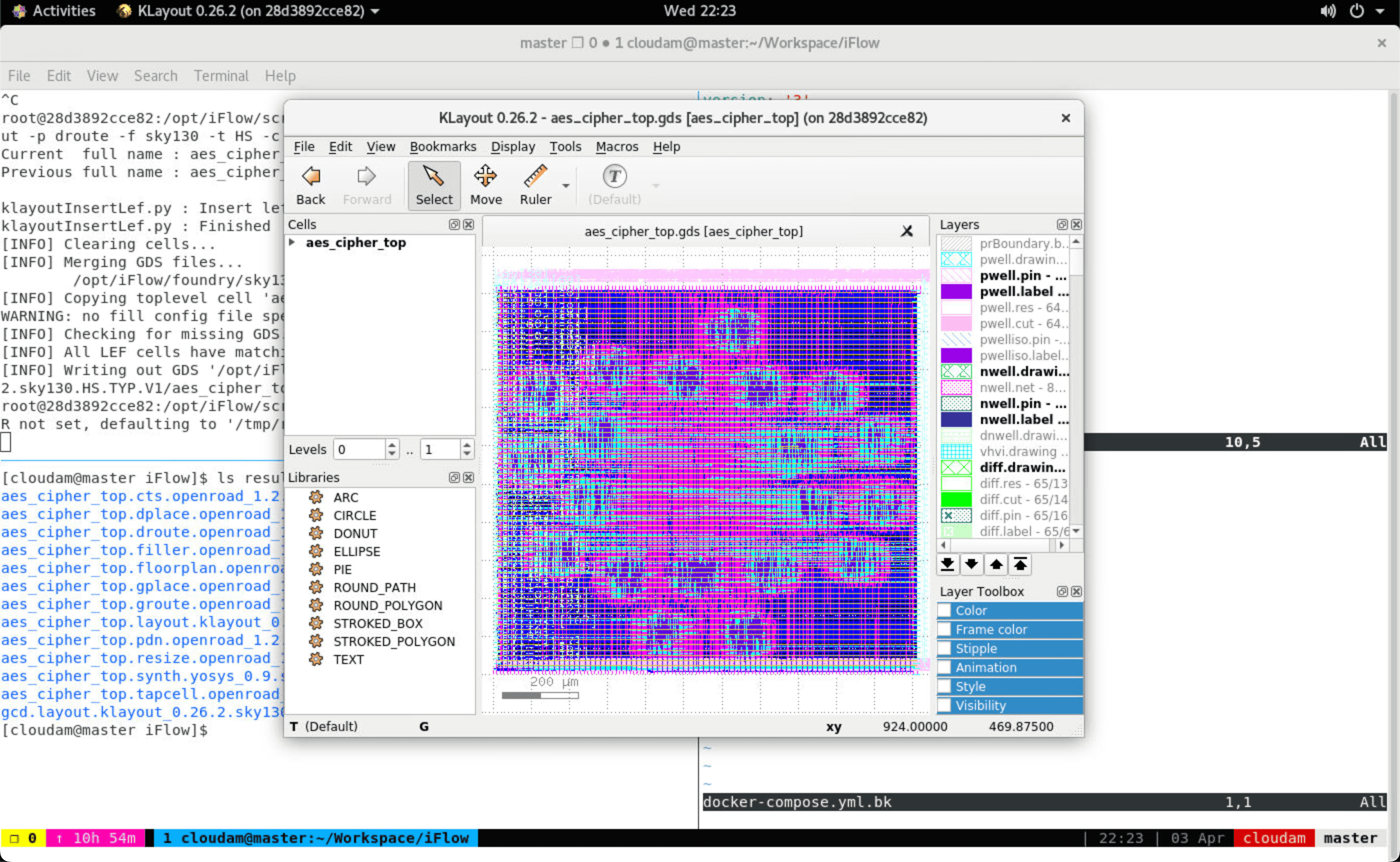
Task: Decrease the Levels to value
Action: coord(467,454)
